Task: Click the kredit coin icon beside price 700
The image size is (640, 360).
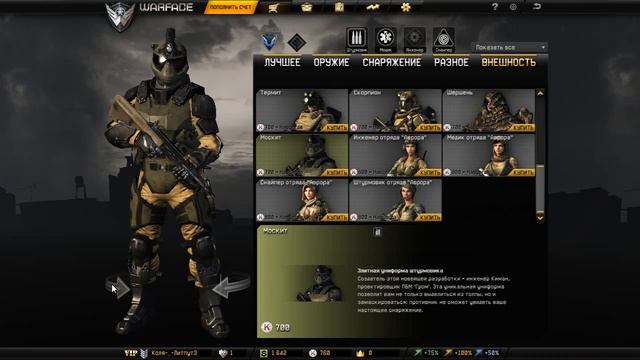Action: (x=267, y=327)
